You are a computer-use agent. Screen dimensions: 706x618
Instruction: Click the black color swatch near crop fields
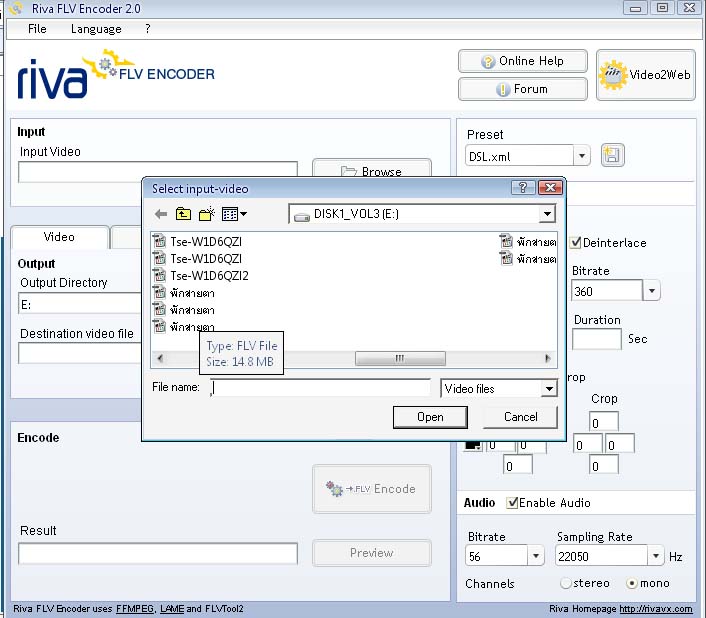pos(473,445)
